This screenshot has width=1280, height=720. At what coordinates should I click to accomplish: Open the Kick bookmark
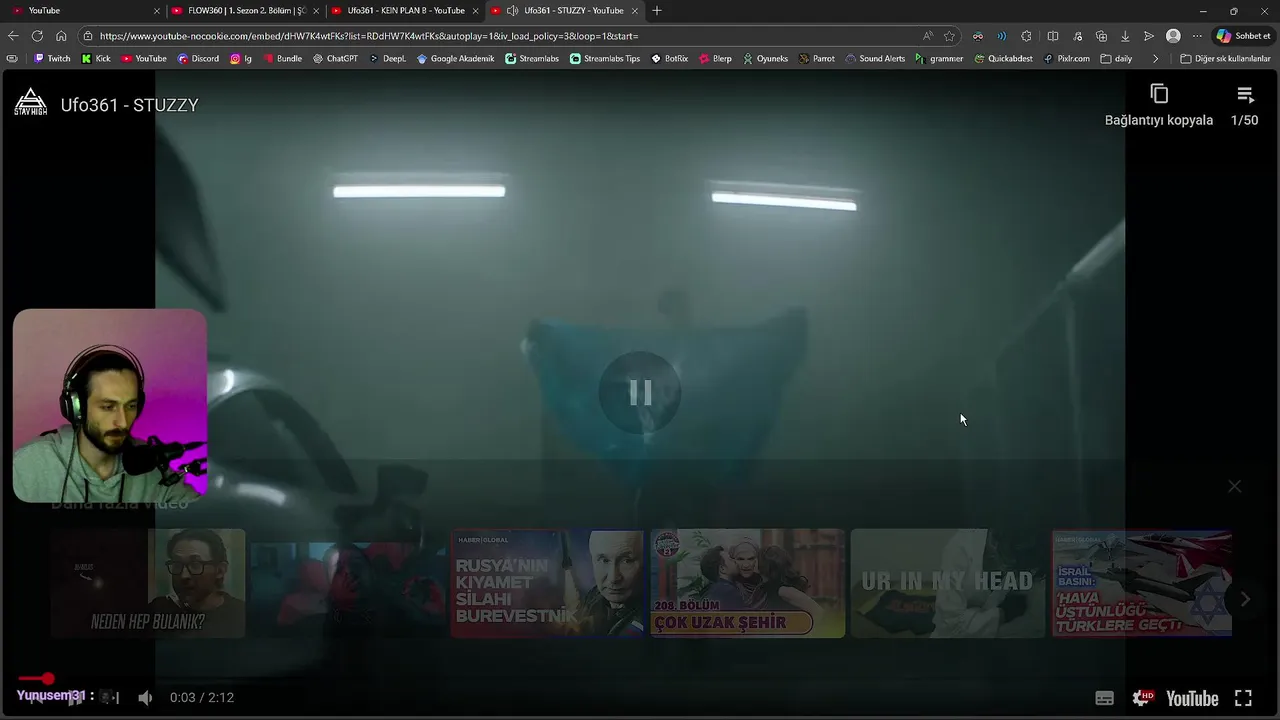click(96, 58)
